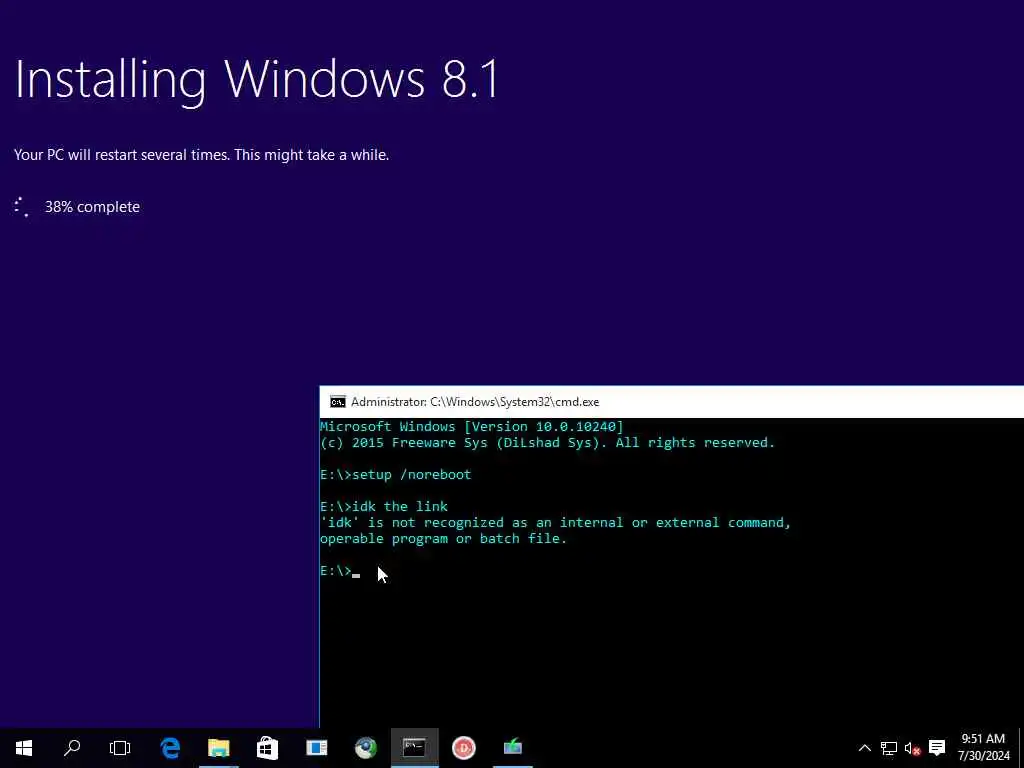The width and height of the screenshot is (1024, 768).
Task: Click the 'Installing Windows 8.1' heading
Action: (257, 80)
